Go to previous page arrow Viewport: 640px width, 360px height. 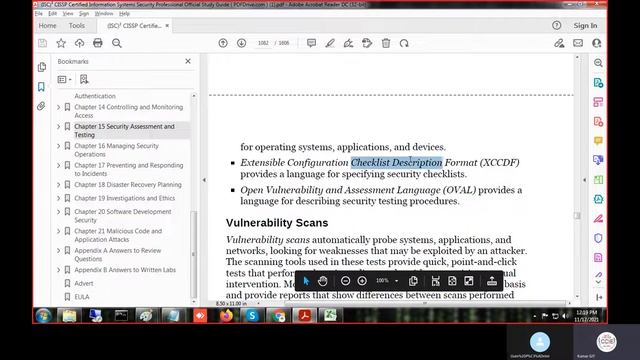point(223,43)
